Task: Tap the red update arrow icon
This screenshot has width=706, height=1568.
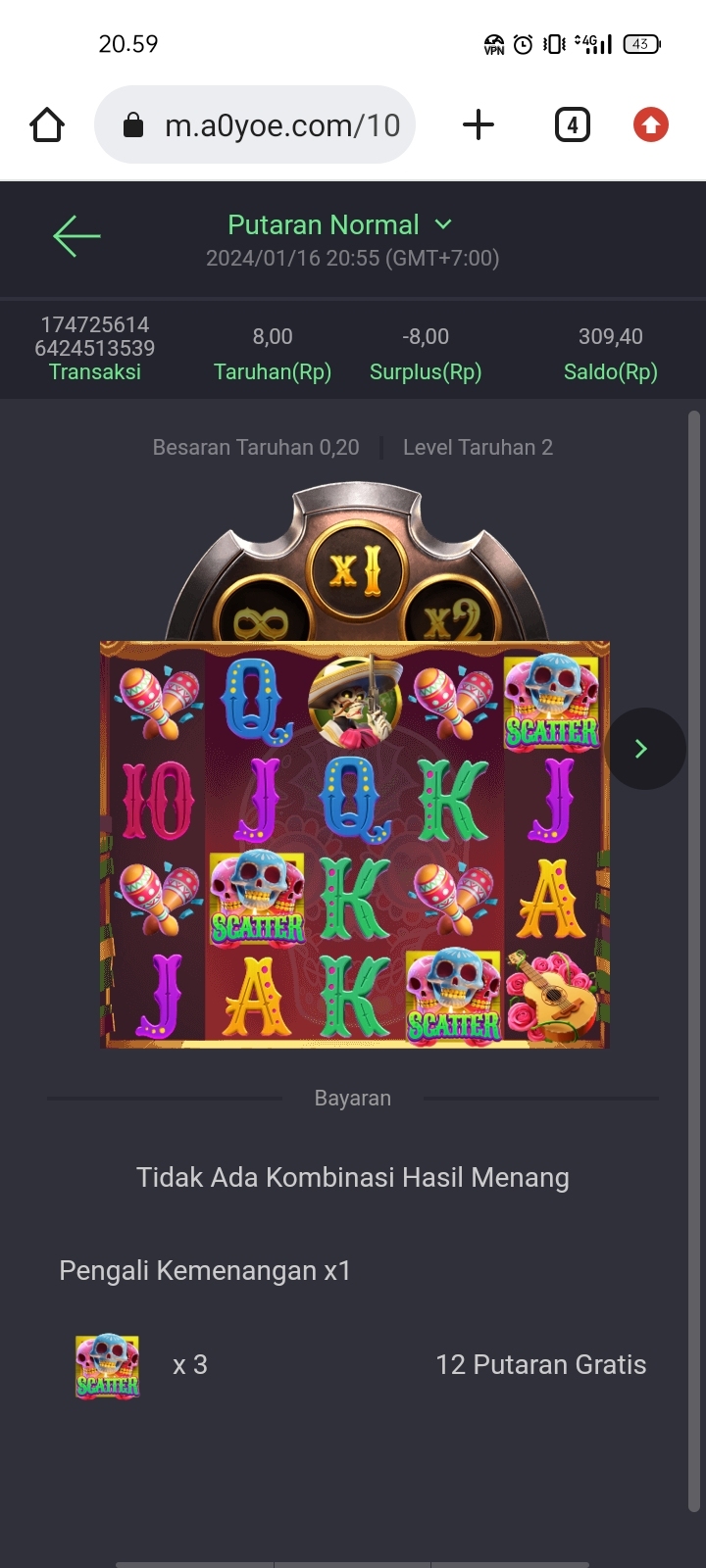Action: tap(651, 125)
